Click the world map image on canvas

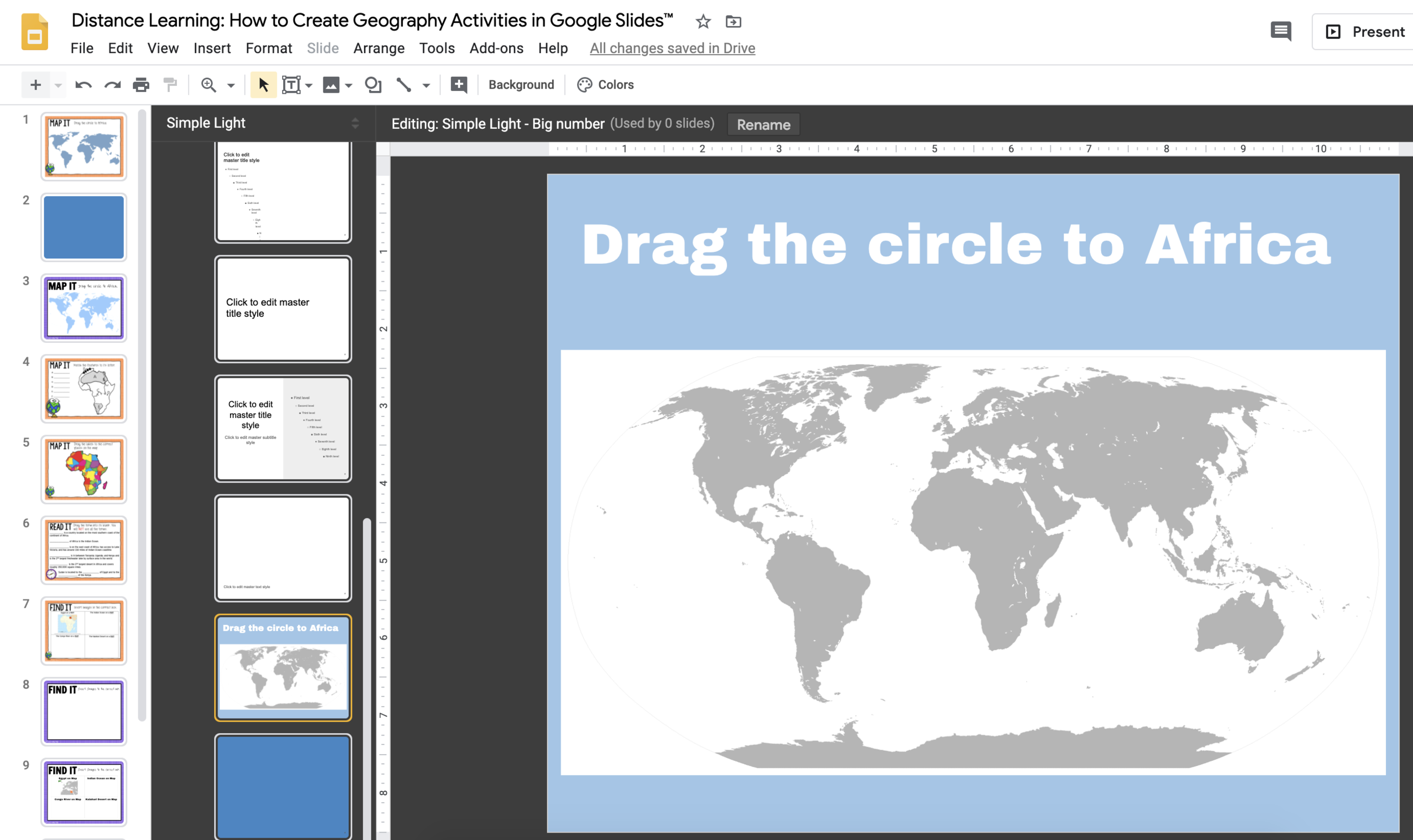[x=973, y=563]
